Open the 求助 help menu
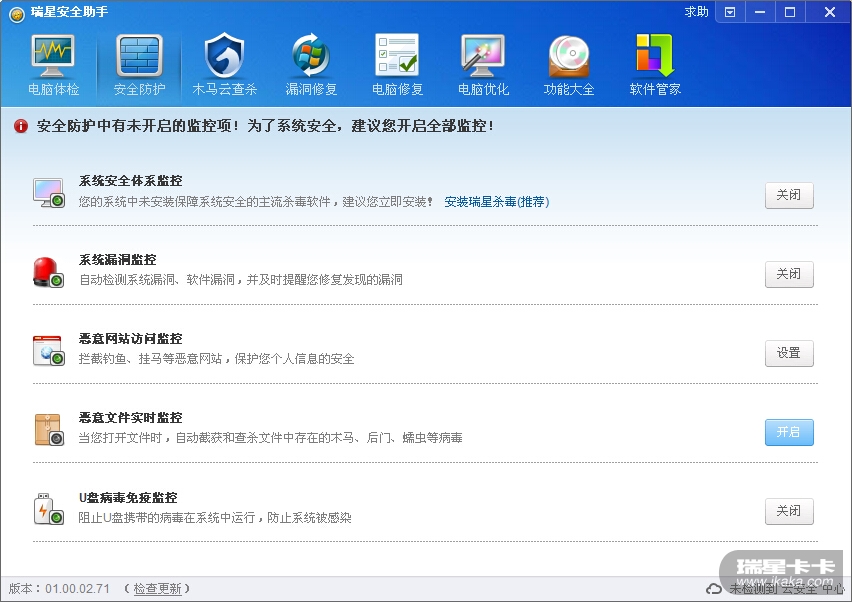This screenshot has height=602, width=852. click(696, 12)
